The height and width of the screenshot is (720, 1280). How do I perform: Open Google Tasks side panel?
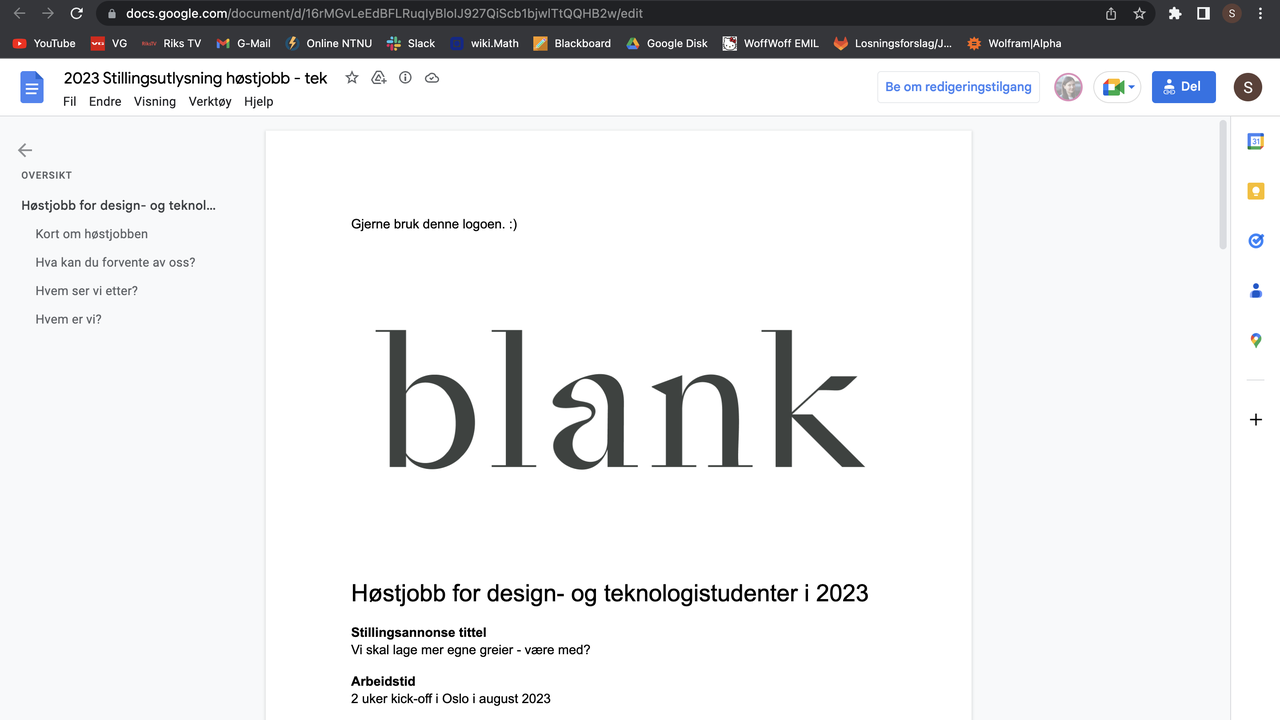tap(1256, 241)
